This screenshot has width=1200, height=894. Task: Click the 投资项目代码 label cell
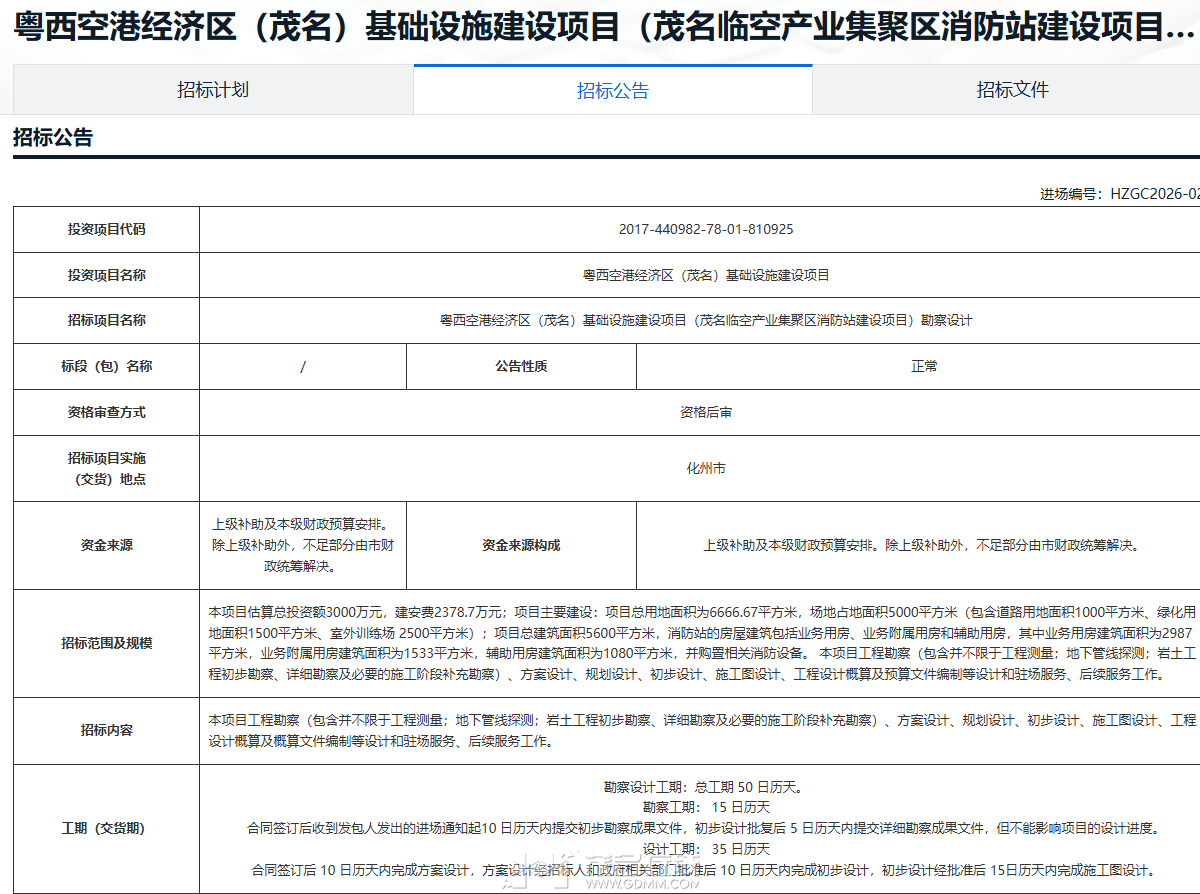click(x=106, y=229)
